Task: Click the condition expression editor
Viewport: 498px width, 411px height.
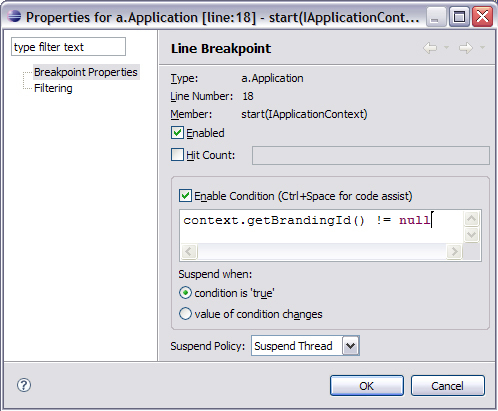Action: click(322, 227)
